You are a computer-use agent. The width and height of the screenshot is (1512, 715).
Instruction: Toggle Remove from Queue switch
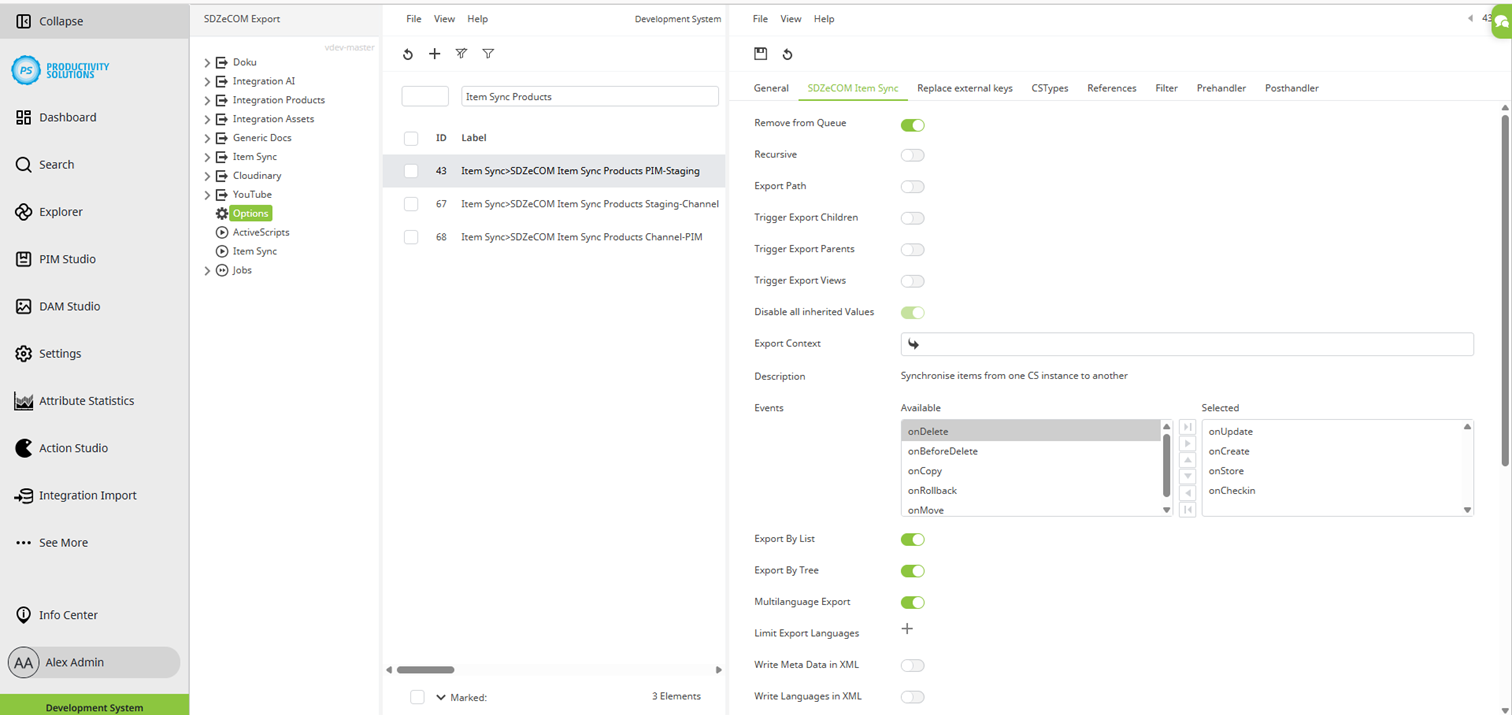pos(912,125)
